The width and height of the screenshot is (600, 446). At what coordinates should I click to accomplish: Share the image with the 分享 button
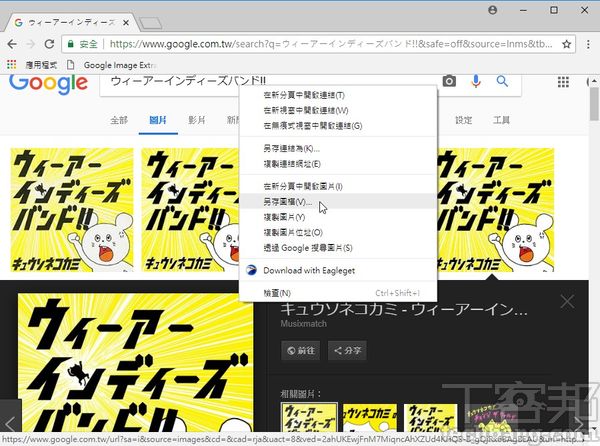coord(347,350)
